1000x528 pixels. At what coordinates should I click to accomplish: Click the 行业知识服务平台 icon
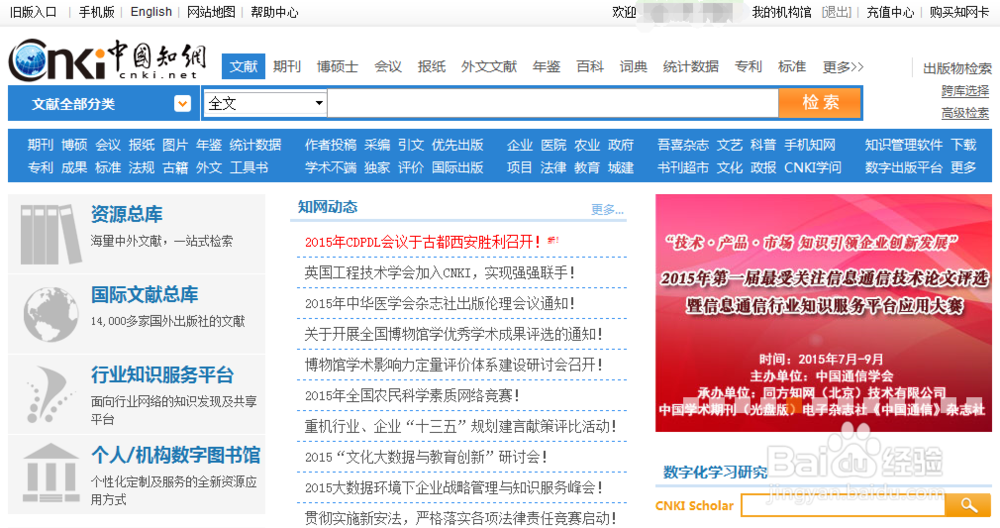coord(50,394)
